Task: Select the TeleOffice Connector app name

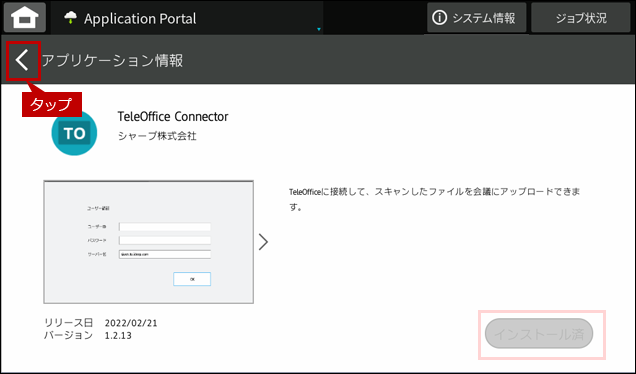Action: 173,117
